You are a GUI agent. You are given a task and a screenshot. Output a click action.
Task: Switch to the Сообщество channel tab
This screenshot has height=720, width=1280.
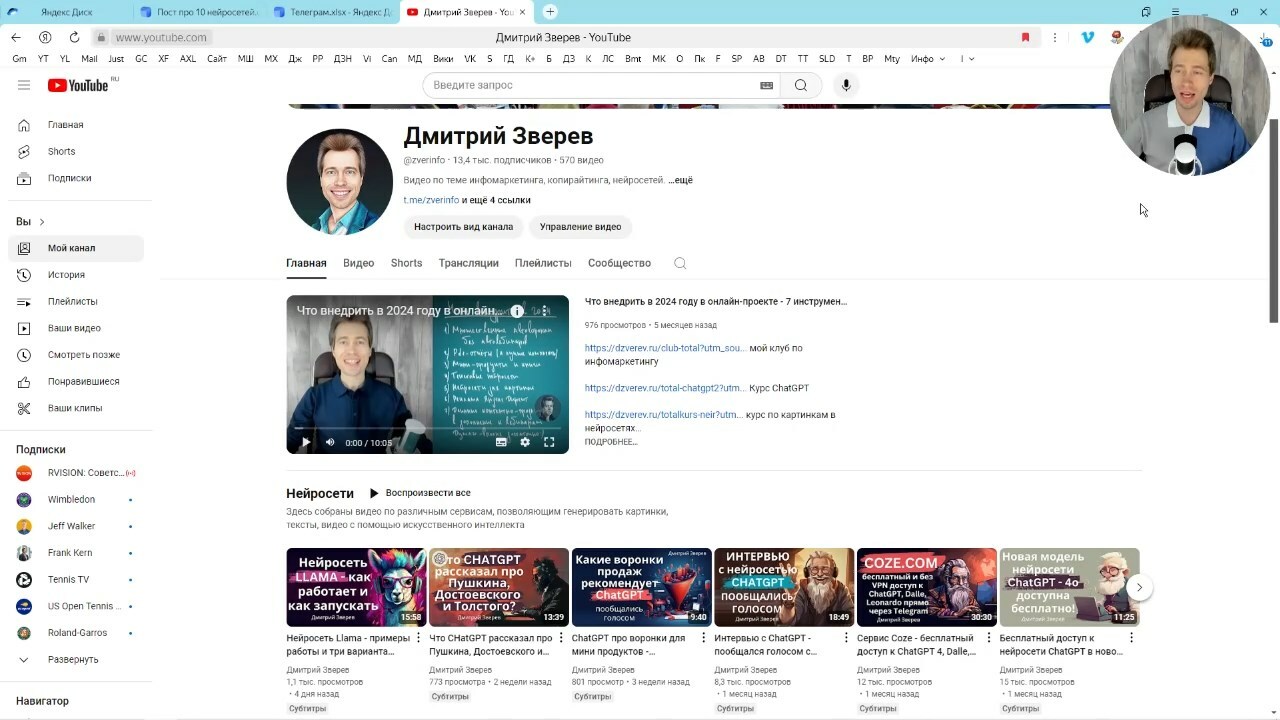pos(619,263)
